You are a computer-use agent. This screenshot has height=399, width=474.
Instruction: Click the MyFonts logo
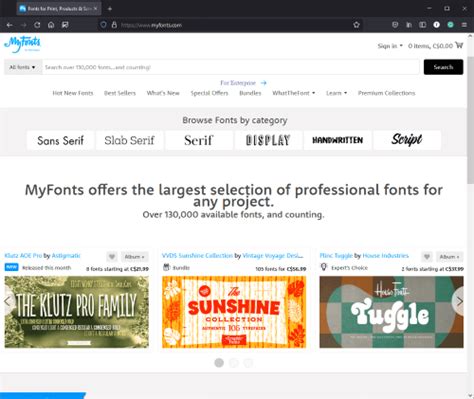pyautogui.click(x=22, y=44)
